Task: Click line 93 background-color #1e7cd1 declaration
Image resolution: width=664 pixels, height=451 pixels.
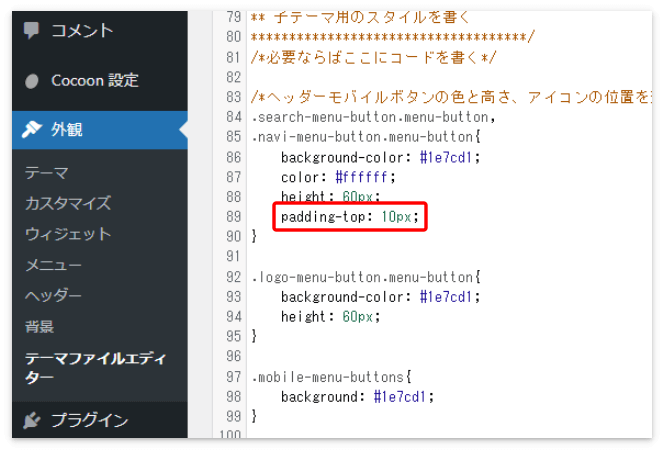Action: pyautogui.click(x=380, y=297)
